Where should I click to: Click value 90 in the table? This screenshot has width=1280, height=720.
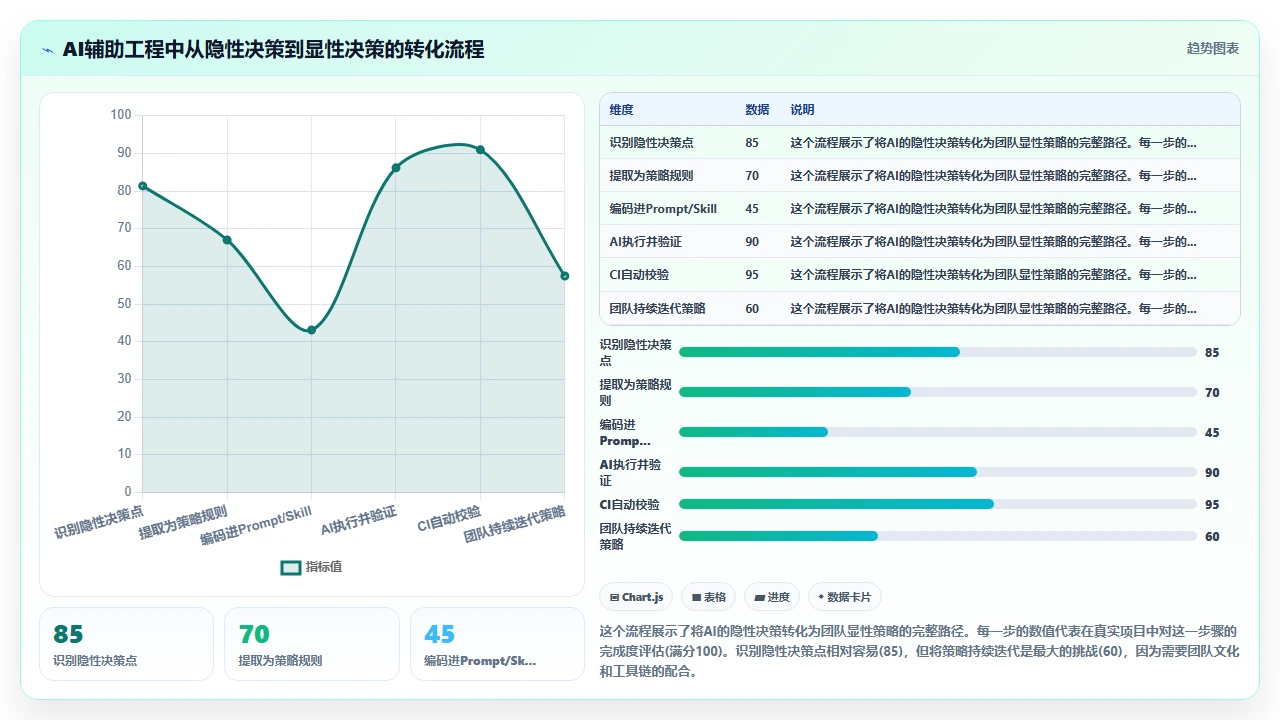[752, 242]
